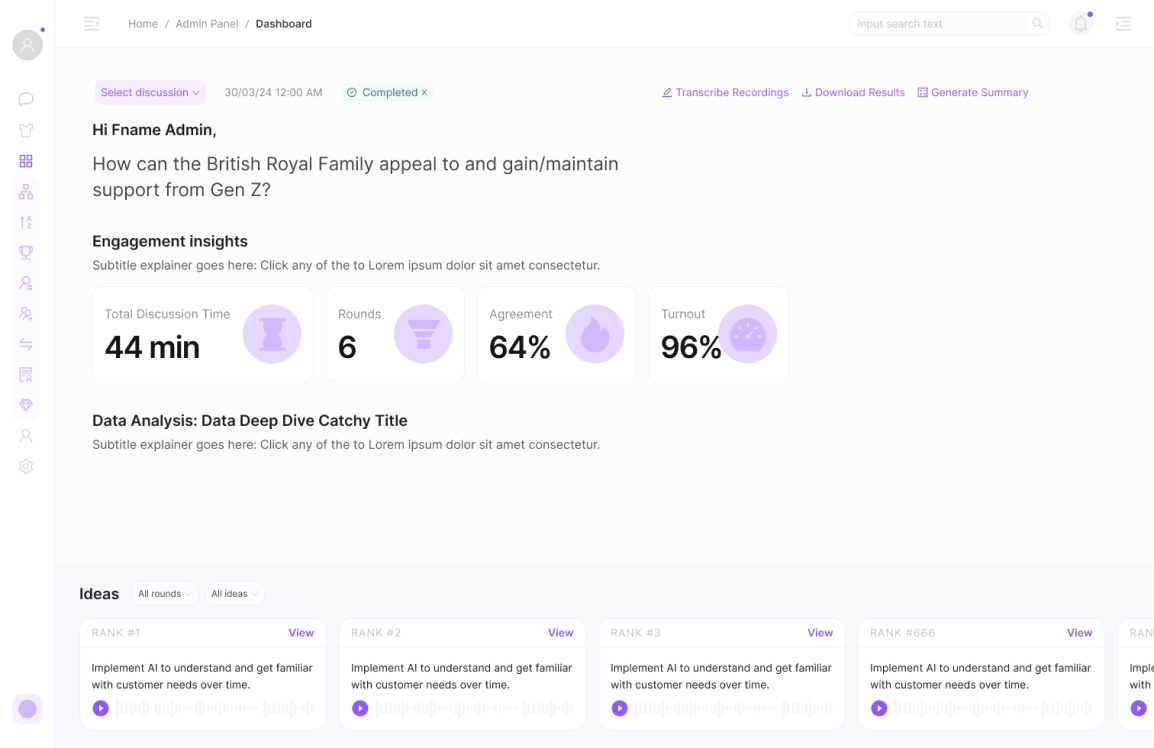Image resolution: width=1154 pixels, height=748 pixels.
Task: Click the 64% agreement value
Action: click(x=520, y=347)
